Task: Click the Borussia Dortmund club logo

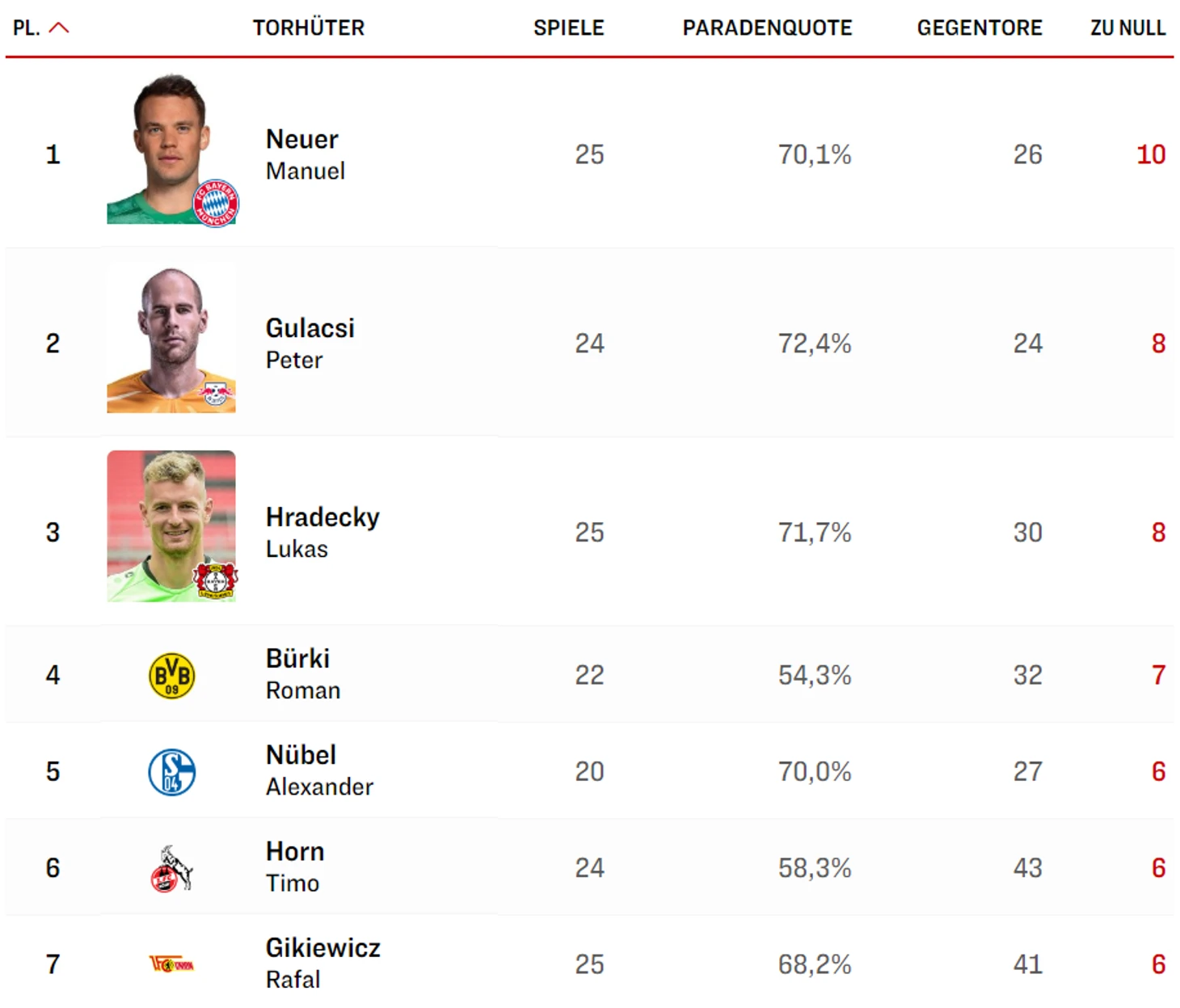Action: (x=172, y=676)
